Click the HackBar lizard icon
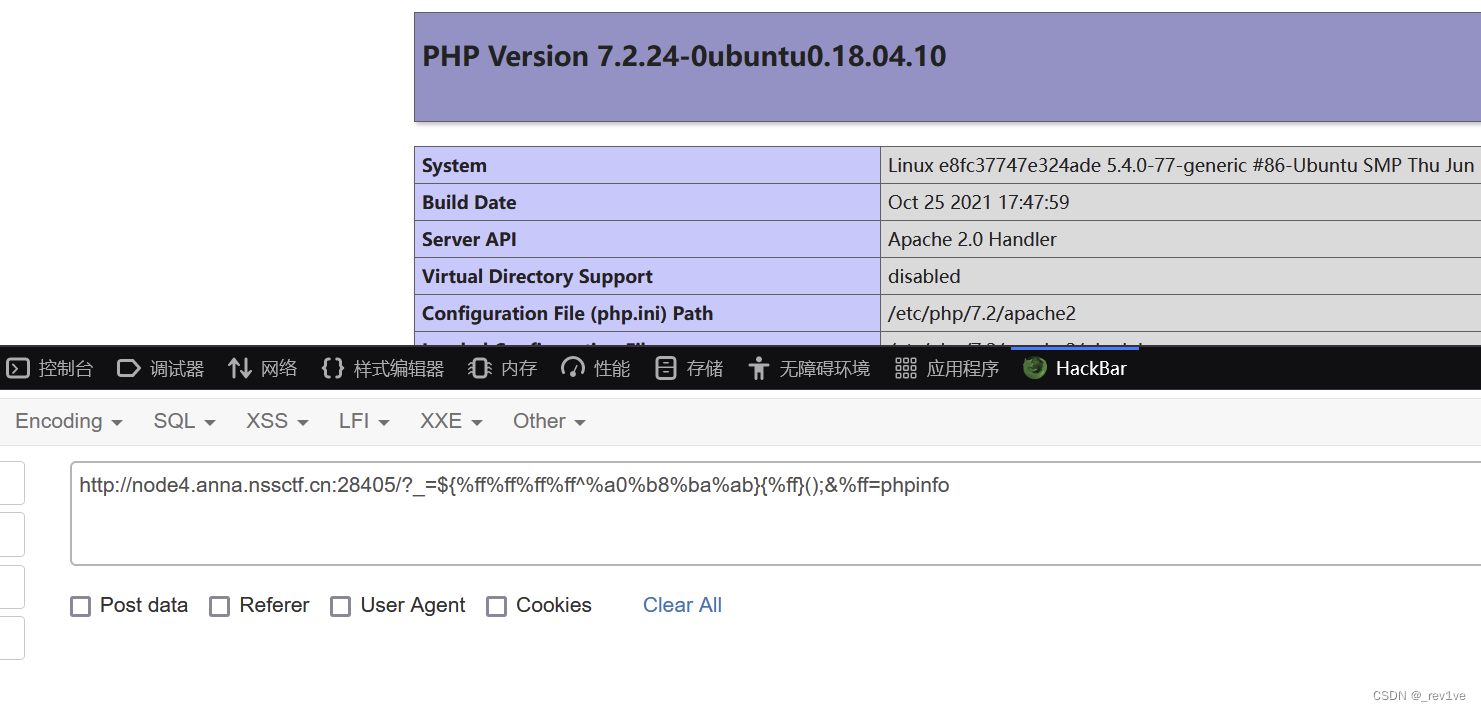Image resolution: width=1481 pixels, height=711 pixels. pos(1033,368)
